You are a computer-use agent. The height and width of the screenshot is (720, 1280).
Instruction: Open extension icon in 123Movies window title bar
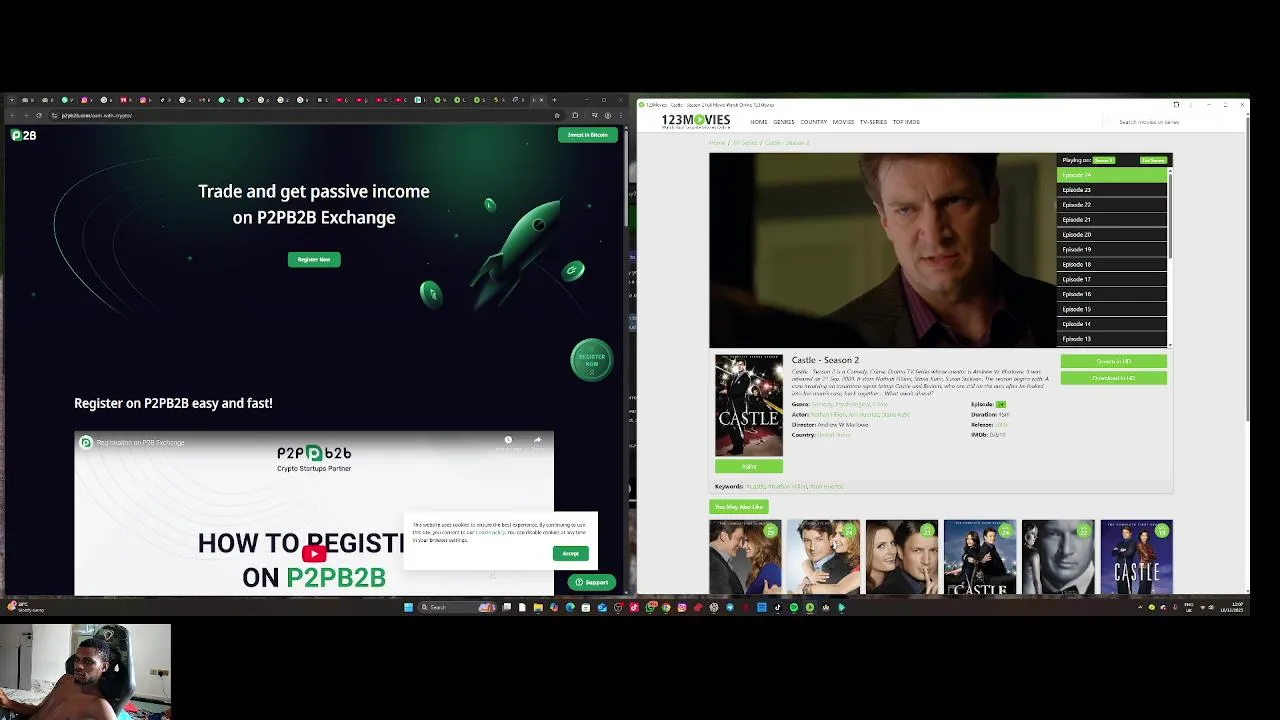[x=1176, y=104]
